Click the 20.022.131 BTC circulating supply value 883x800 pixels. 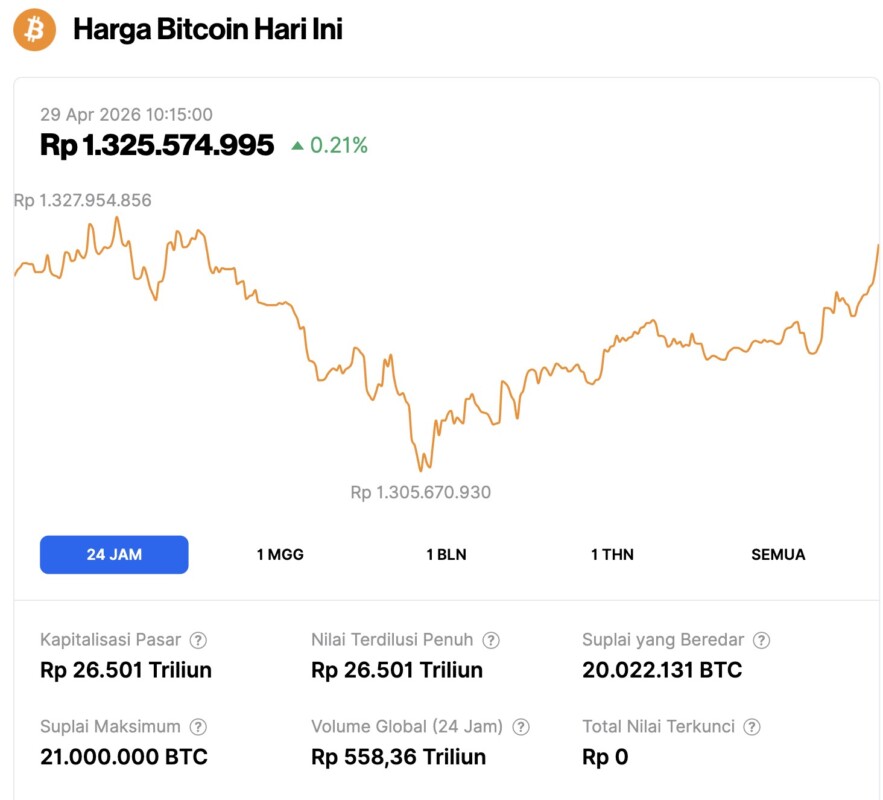pyautogui.click(x=662, y=670)
